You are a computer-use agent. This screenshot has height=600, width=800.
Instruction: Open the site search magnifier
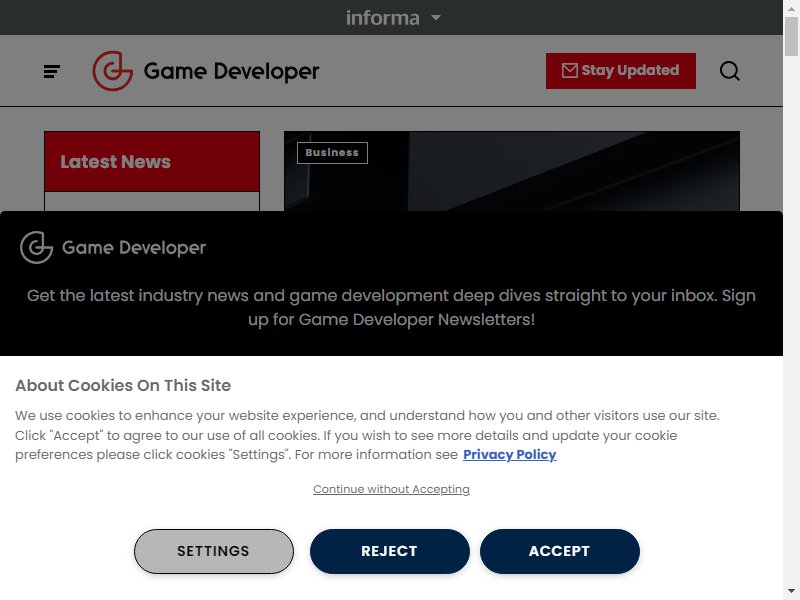[x=730, y=71]
